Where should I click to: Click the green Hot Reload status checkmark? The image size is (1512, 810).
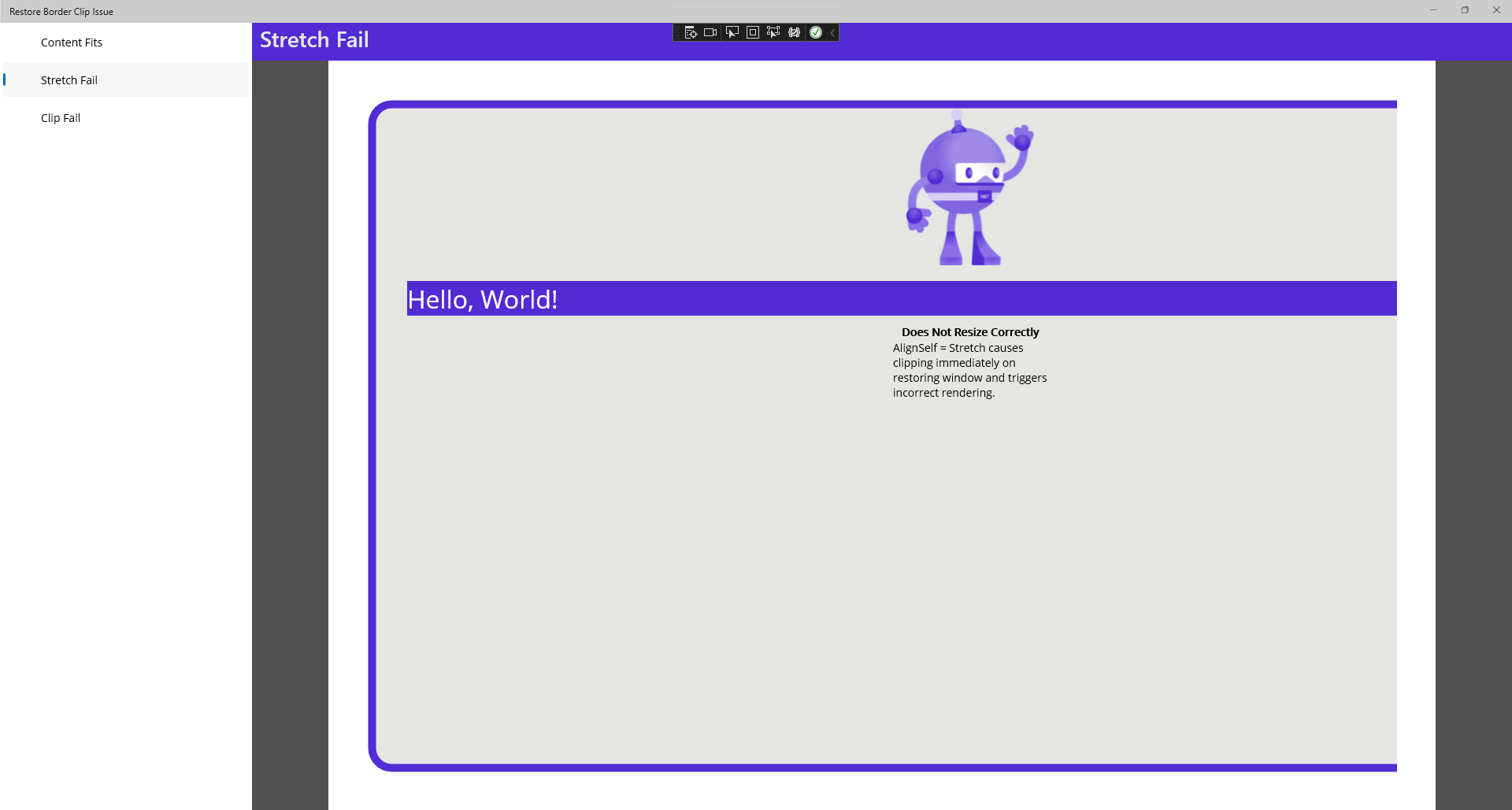[816, 32]
